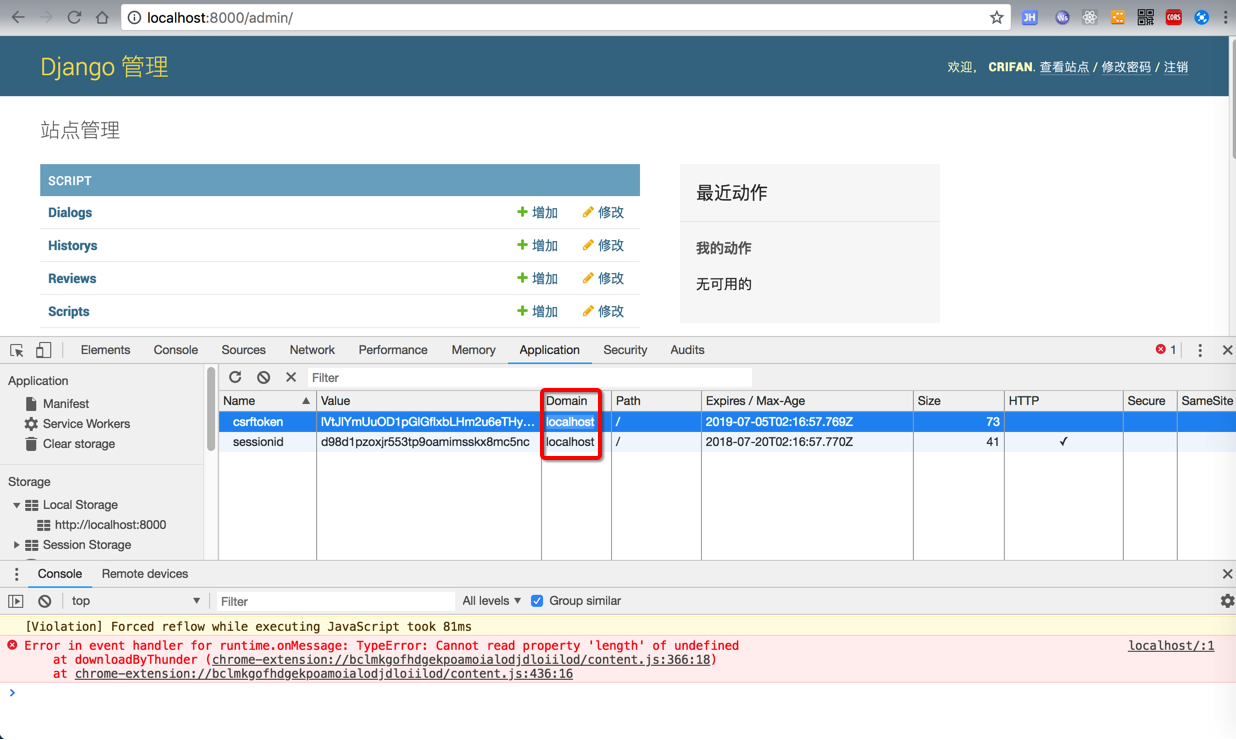Click 注销 to log out
The width and height of the screenshot is (1236, 740).
(1176, 67)
